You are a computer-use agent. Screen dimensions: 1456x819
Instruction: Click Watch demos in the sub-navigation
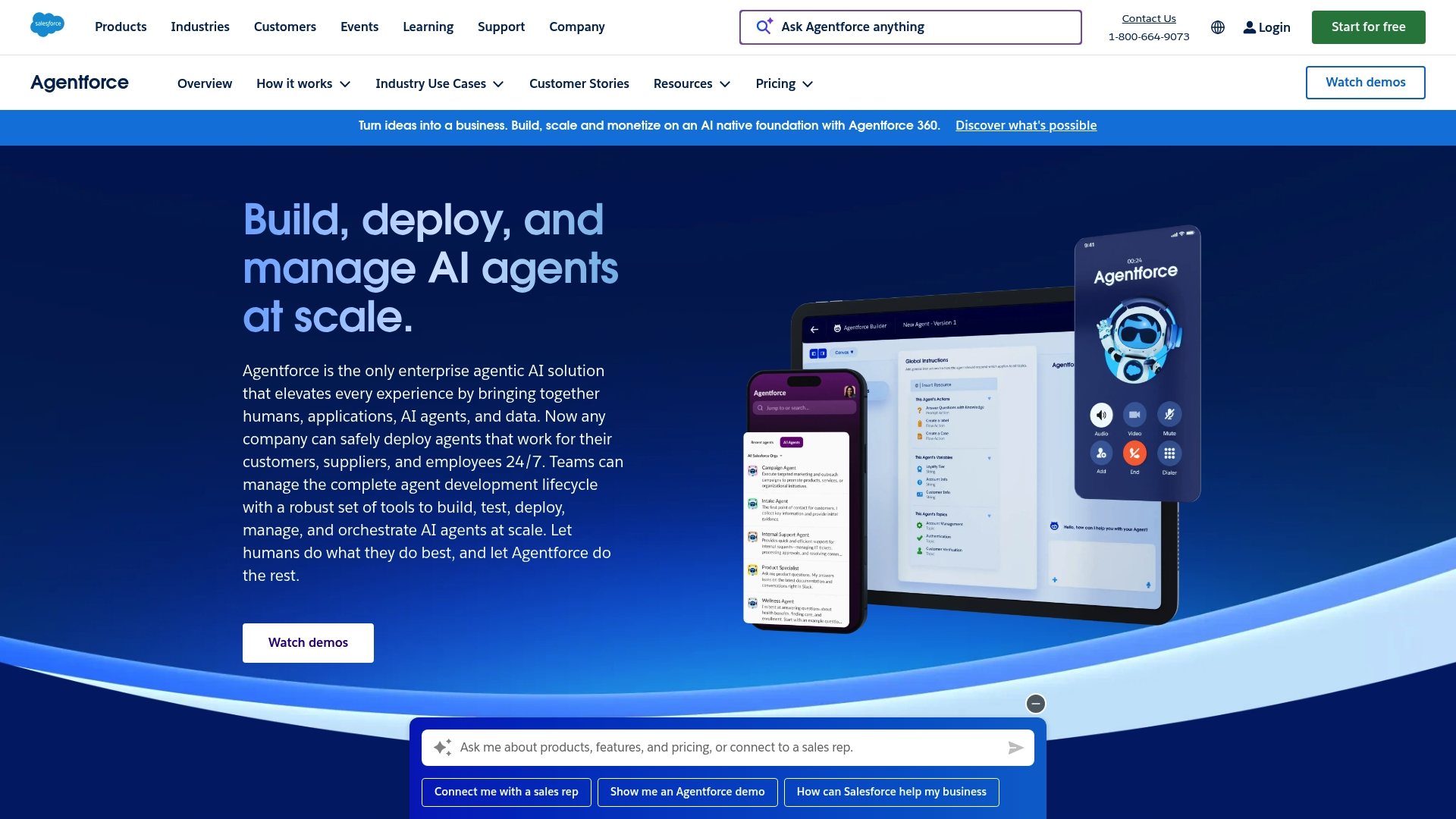pyautogui.click(x=1366, y=83)
